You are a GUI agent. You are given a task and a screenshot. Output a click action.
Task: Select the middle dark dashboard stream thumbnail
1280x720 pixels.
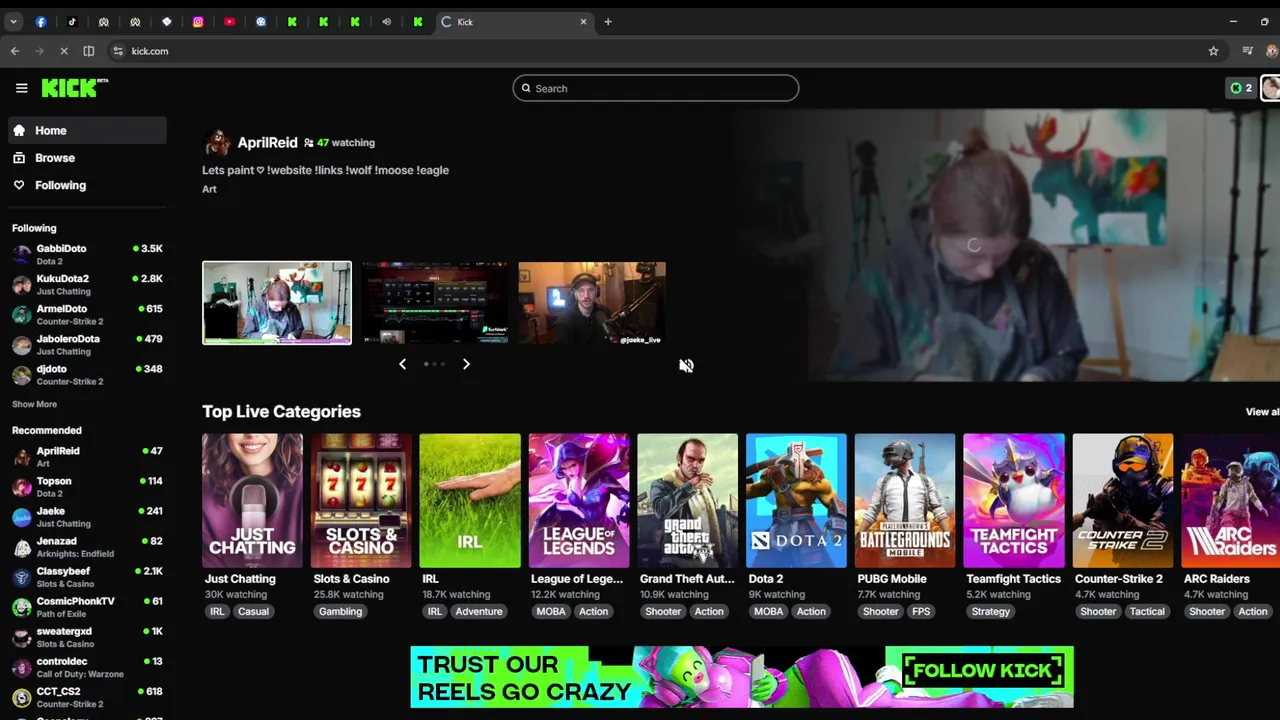pos(434,303)
